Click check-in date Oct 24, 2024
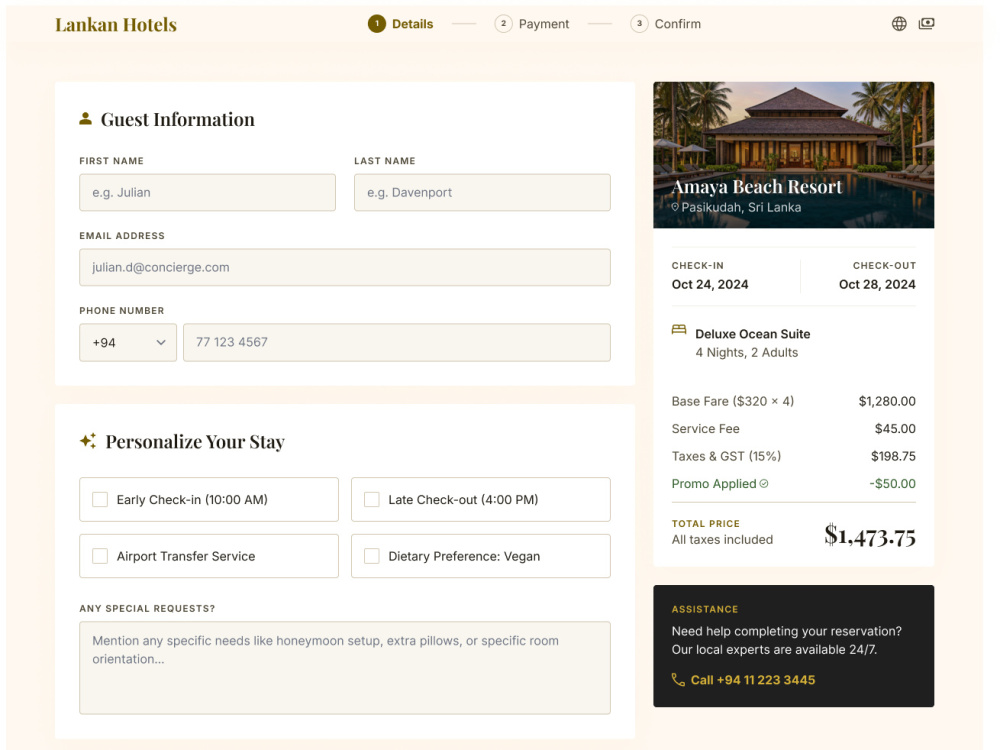Image resolution: width=1000 pixels, height=750 pixels. [x=710, y=284]
